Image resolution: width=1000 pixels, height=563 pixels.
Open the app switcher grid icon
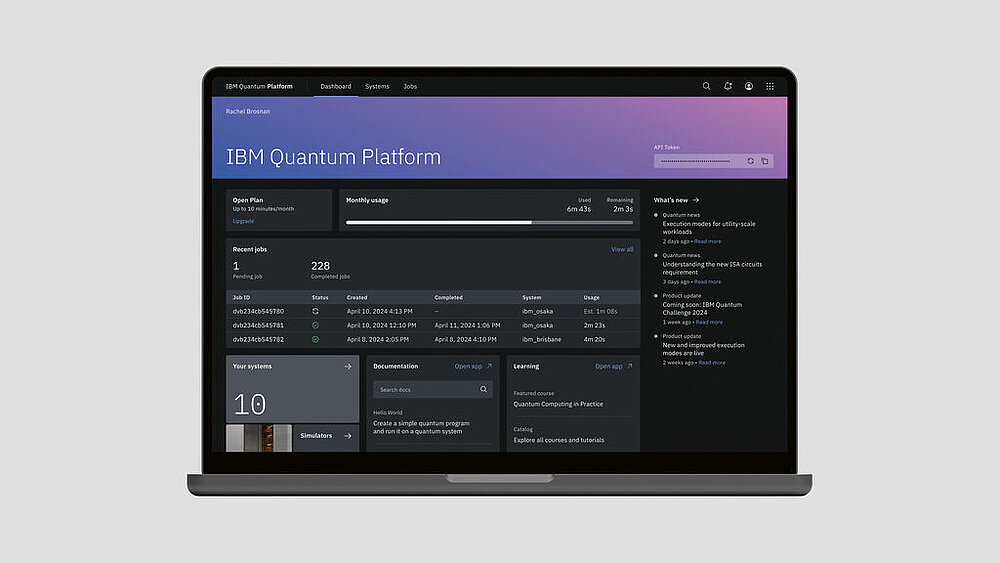(770, 87)
